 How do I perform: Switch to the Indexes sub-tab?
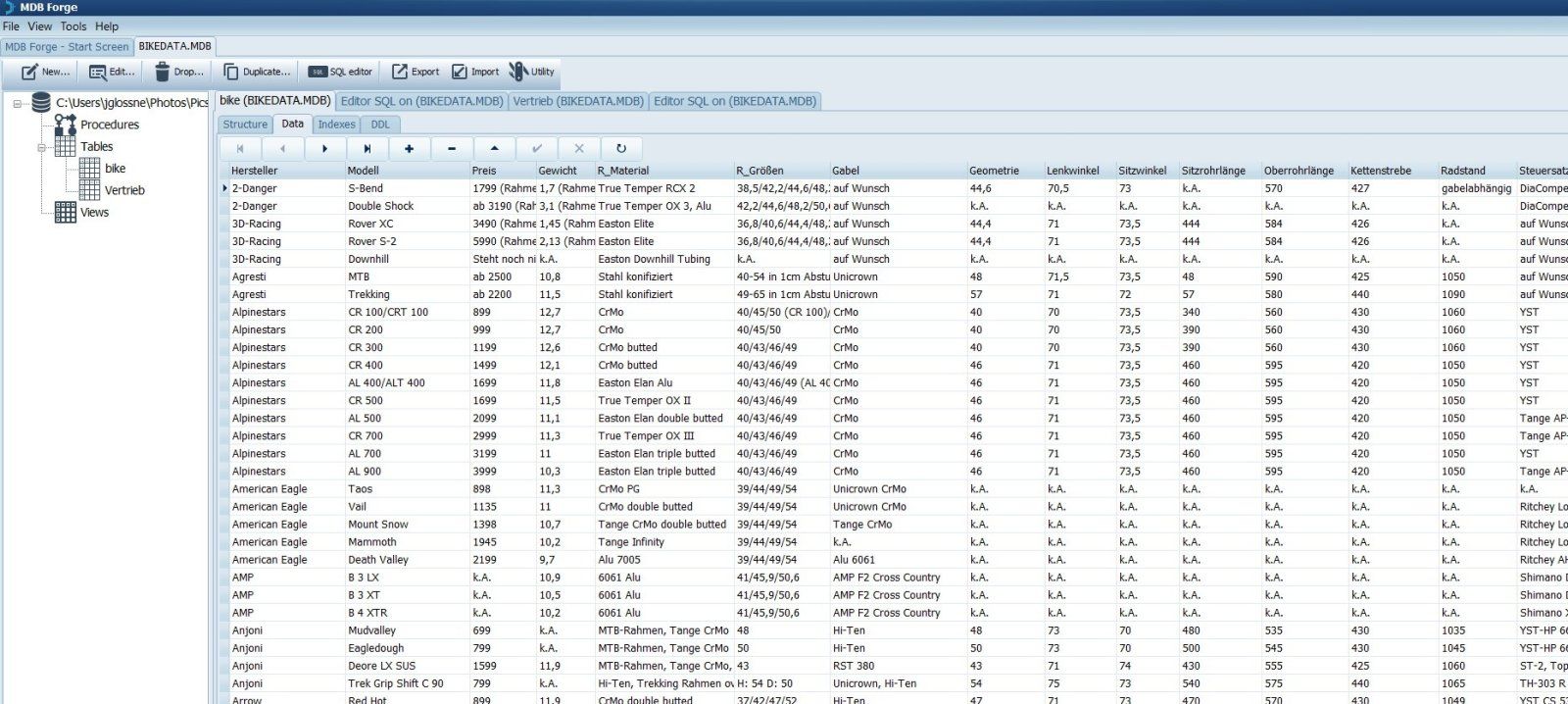336,125
